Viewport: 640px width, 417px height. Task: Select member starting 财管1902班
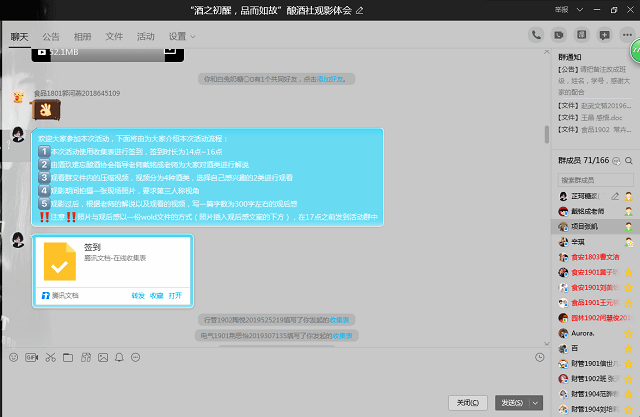[596, 379]
